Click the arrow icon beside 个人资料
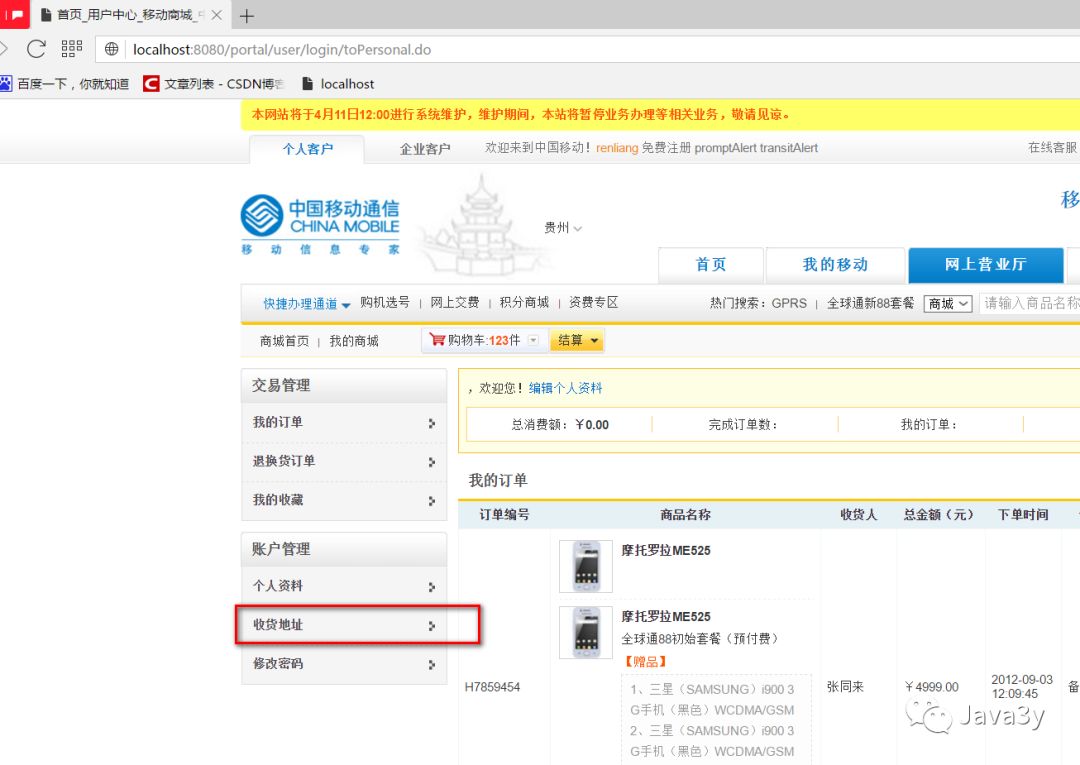The width and height of the screenshot is (1080, 765). coord(431,587)
